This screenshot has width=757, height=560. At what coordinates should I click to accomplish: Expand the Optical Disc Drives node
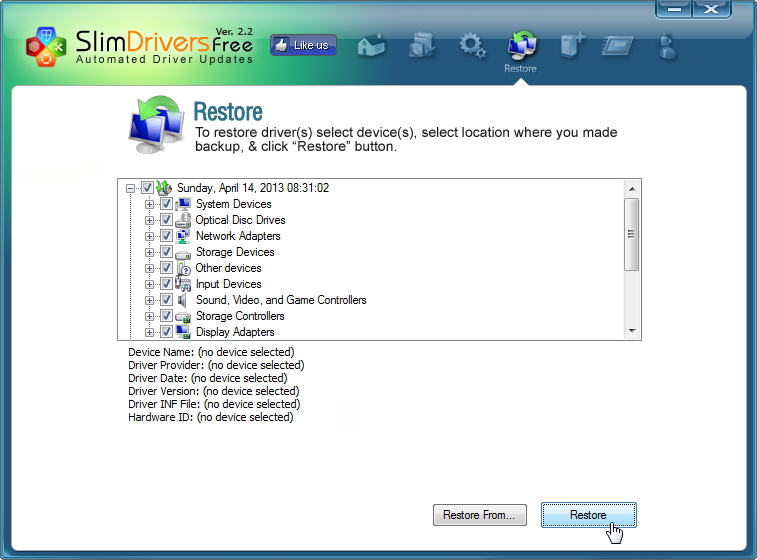click(x=149, y=220)
